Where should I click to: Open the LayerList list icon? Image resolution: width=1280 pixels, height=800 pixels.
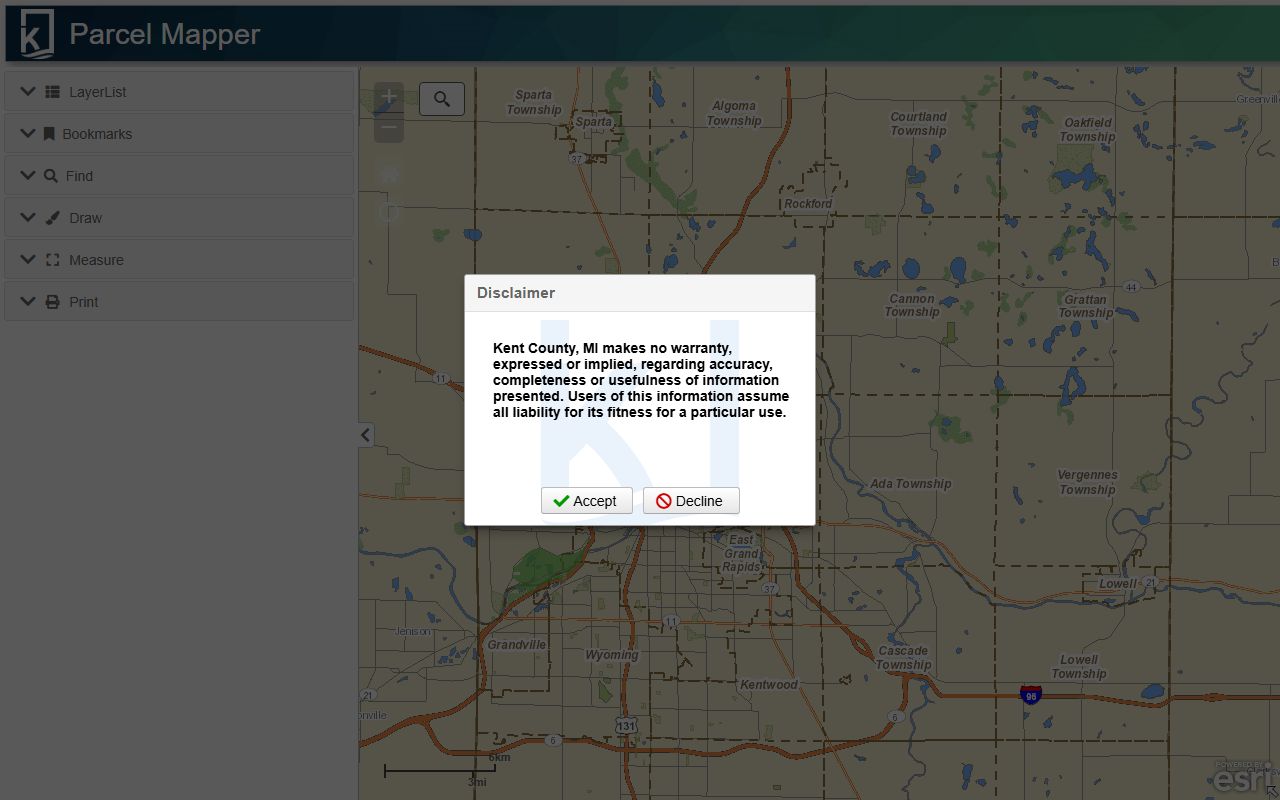coord(53,92)
